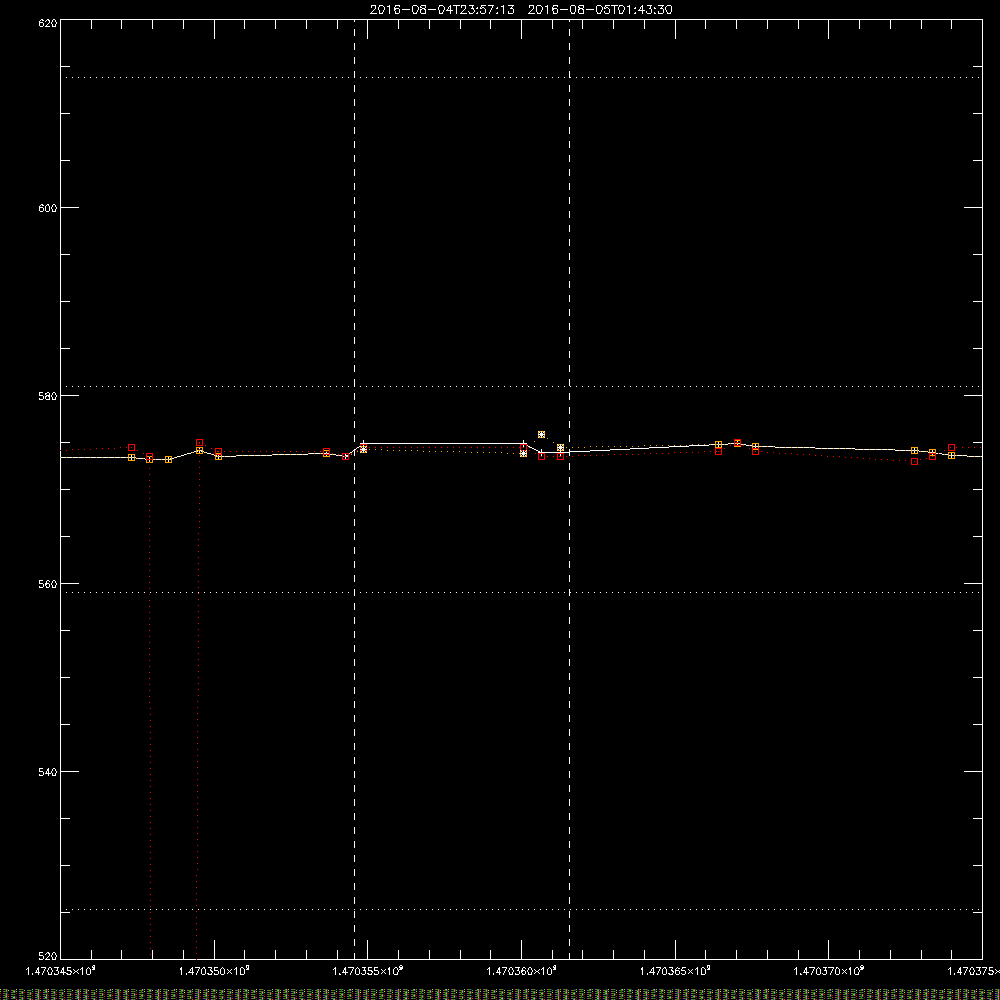Click the start timestamp 2016-08-04T23:57:13 in title

pos(442,10)
